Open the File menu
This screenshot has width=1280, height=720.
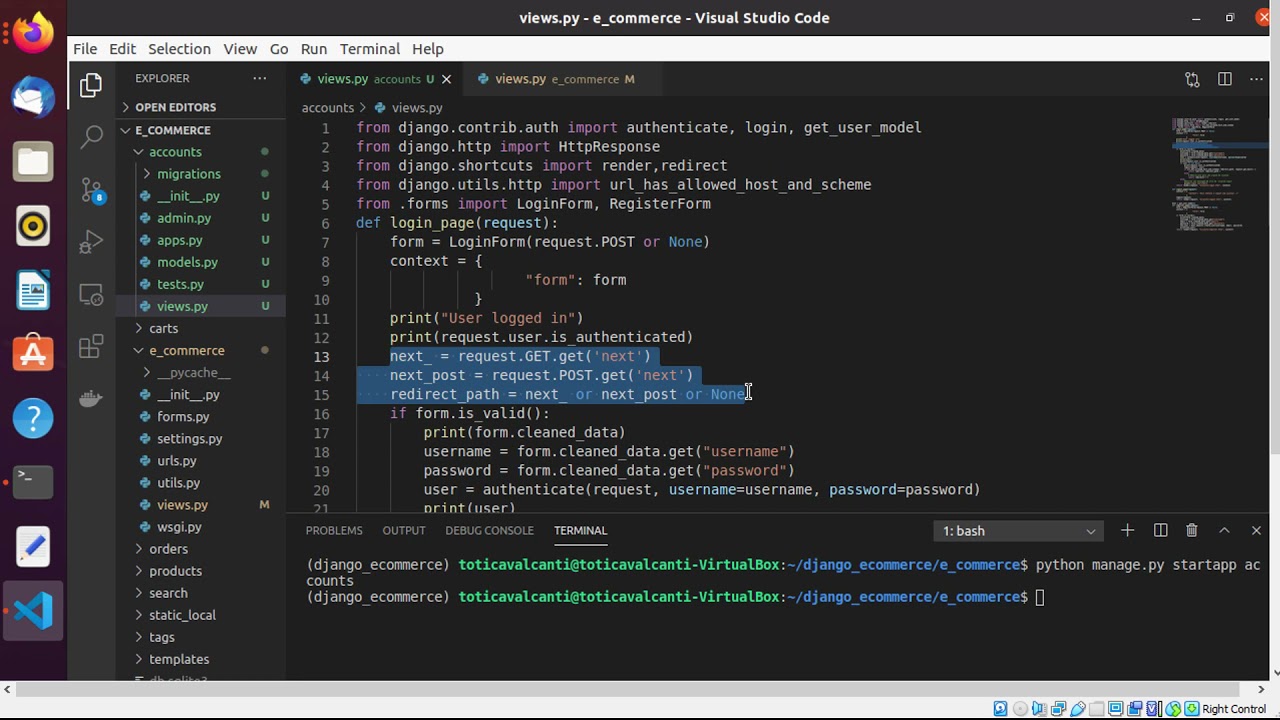[x=85, y=49]
